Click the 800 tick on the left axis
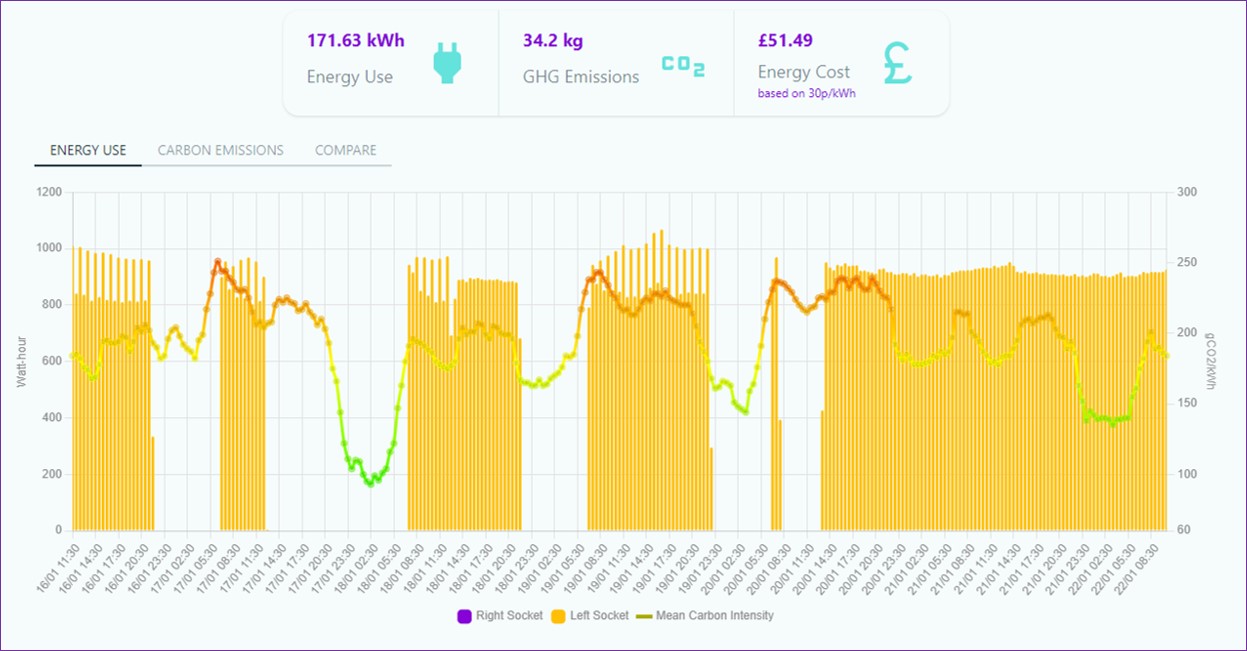Screen dimensions: 1247x651 click(51, 304)
